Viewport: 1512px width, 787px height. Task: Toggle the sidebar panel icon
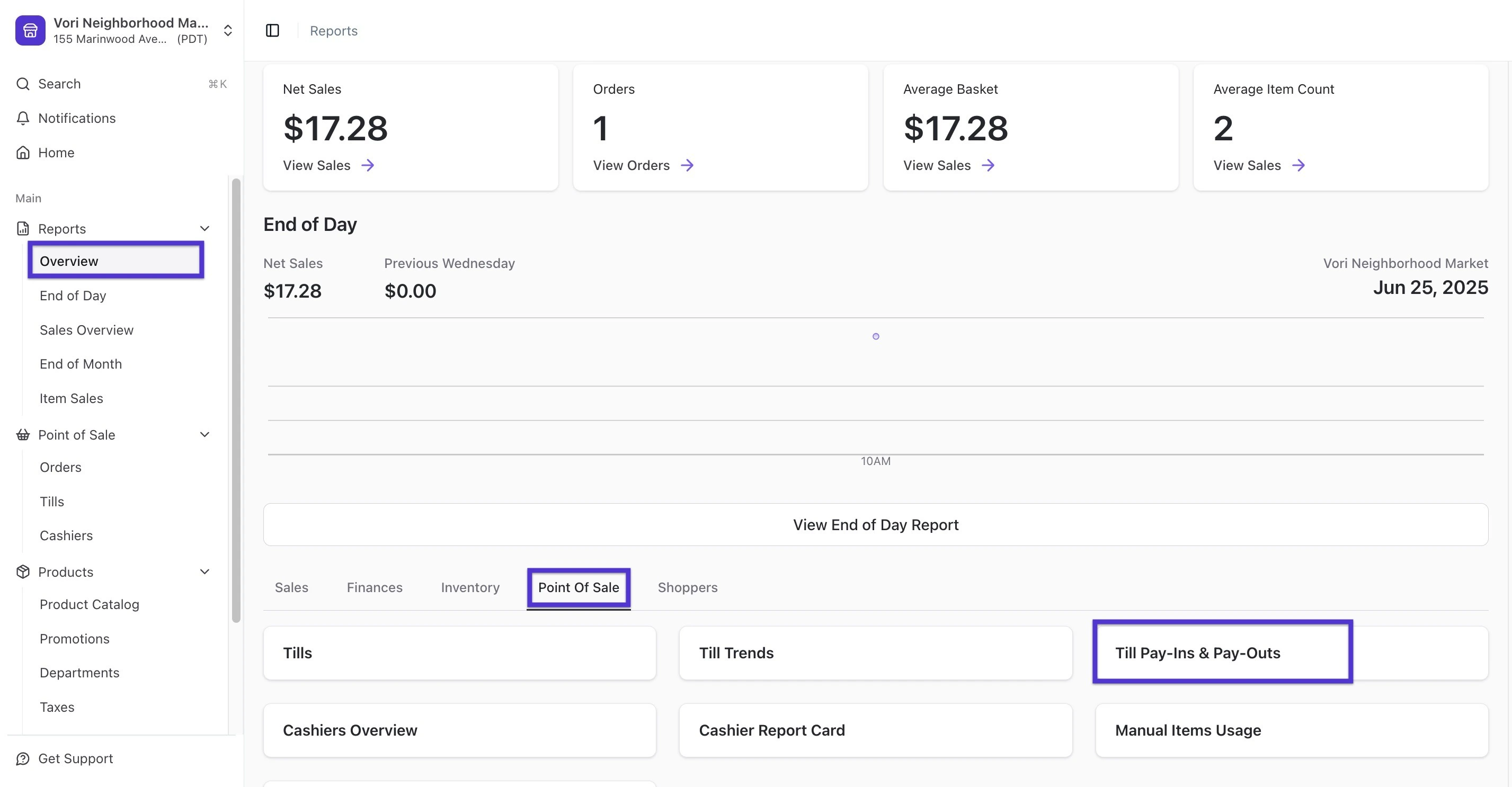(x=272, y=31)
